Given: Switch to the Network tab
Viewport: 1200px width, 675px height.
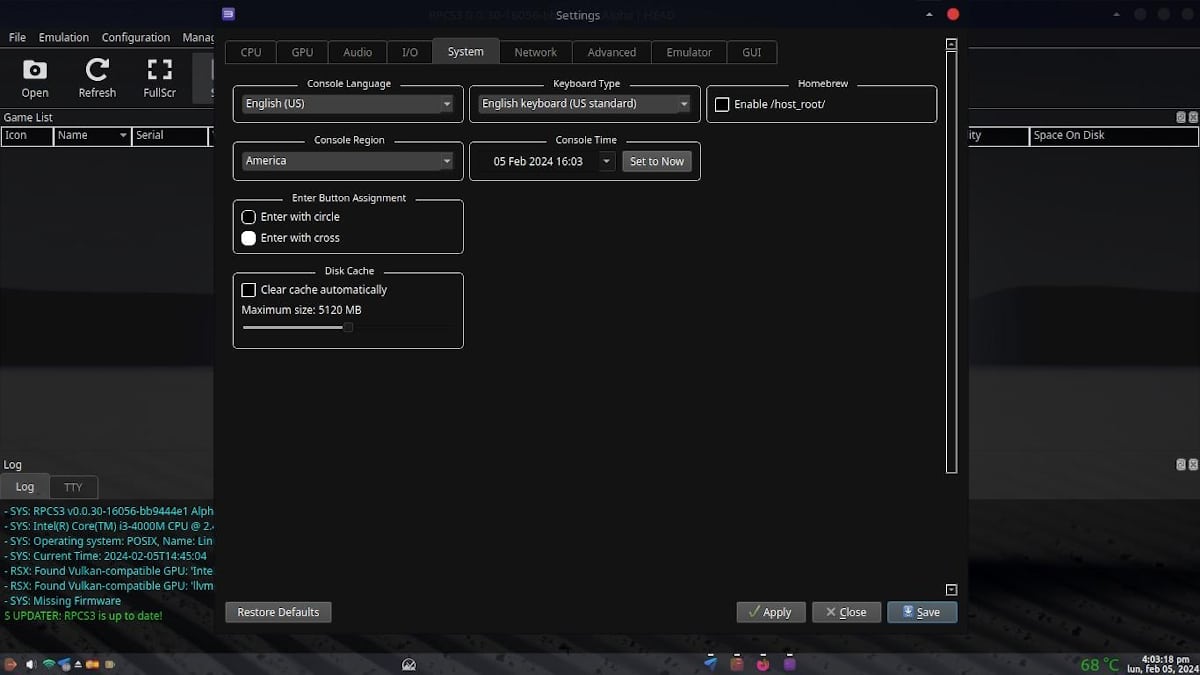Looking at the screenshot, I should (535, 52).
